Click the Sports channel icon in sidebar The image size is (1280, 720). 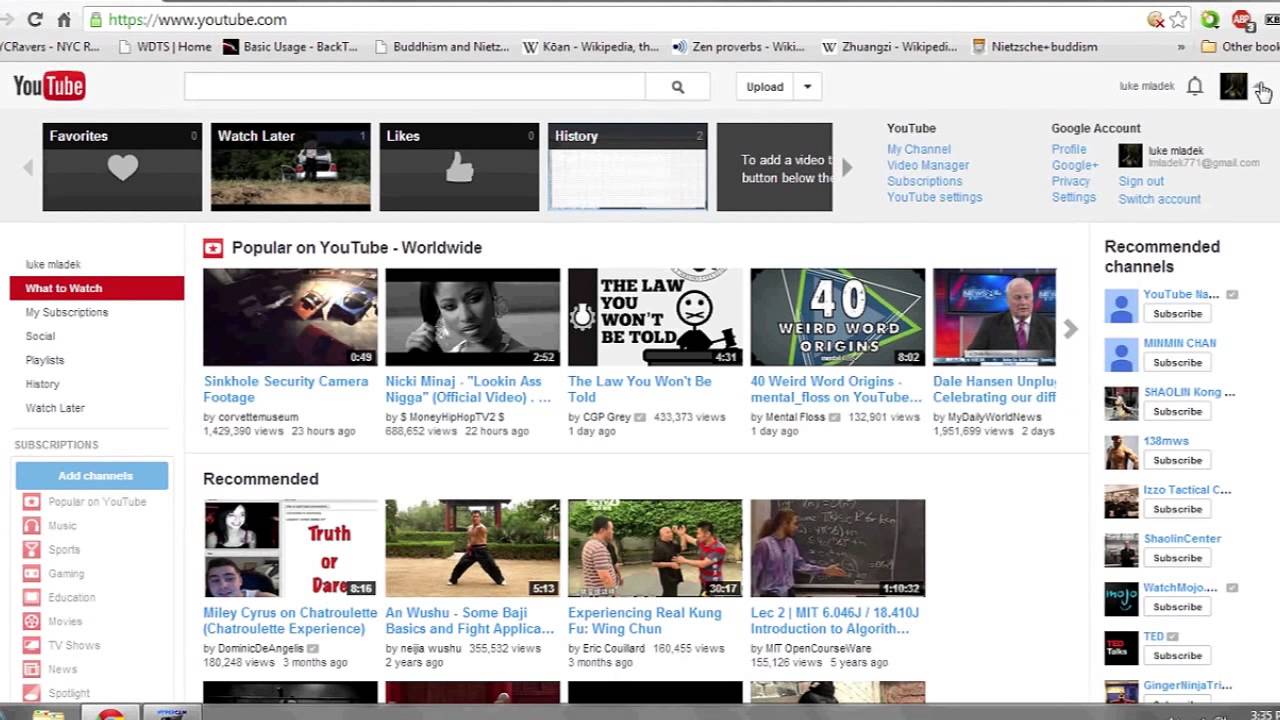pyautogui.click(x=32, y=550)
